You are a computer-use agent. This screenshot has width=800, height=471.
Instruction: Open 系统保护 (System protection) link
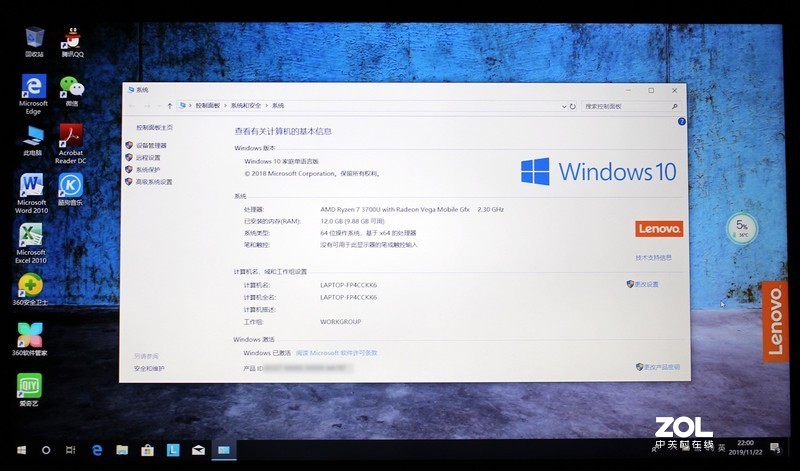tap(148, 170)
